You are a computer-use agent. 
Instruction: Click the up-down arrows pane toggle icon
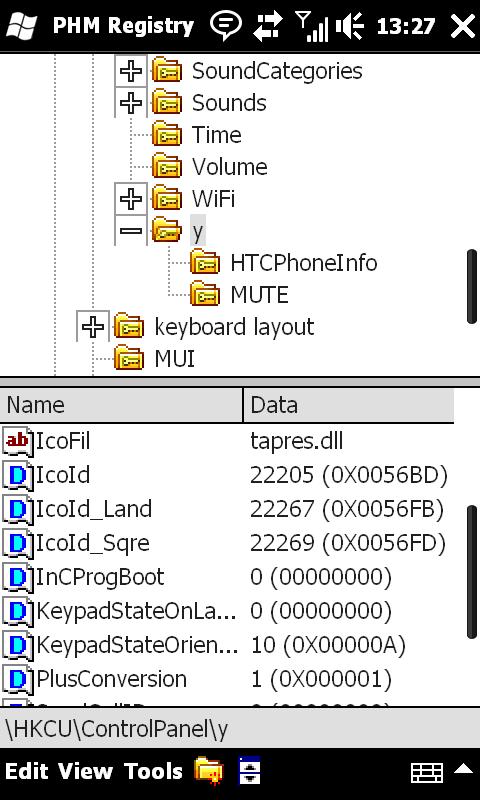click(249, 770)
